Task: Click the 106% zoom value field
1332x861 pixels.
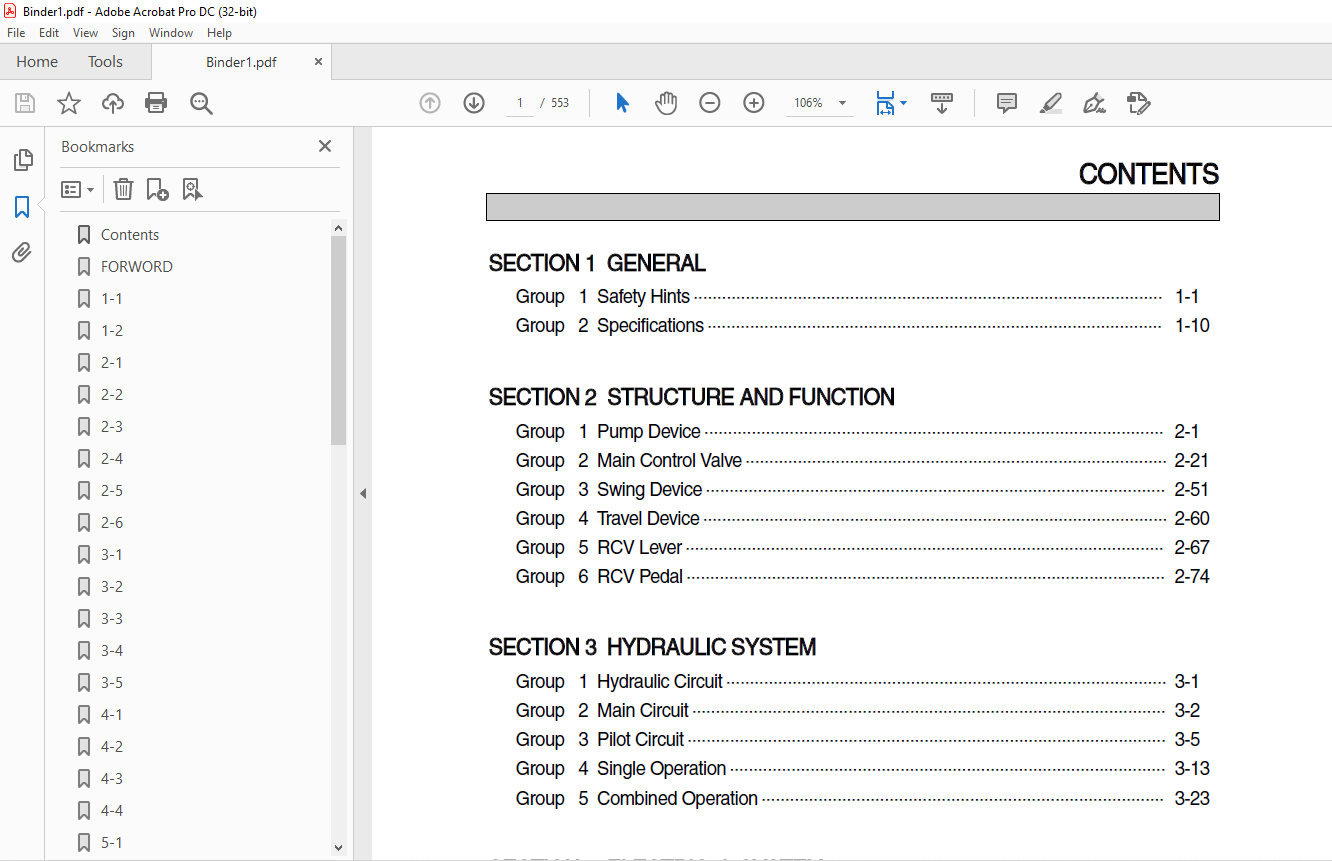Action: pyautogui.click(x=808, y=103)
